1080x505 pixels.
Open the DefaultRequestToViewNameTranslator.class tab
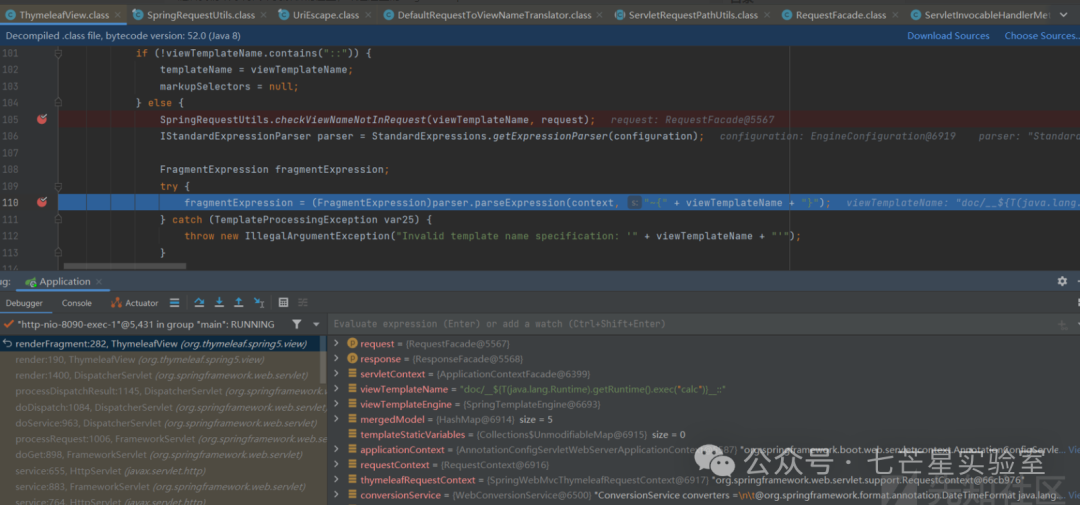[495, 14]
